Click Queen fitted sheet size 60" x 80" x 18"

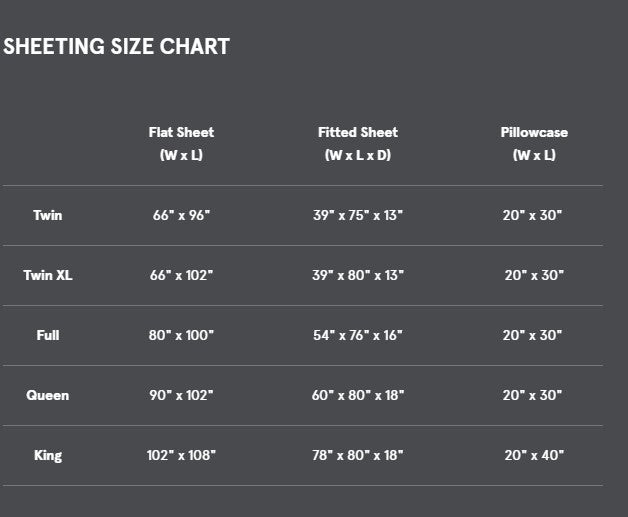click(358, 395)
